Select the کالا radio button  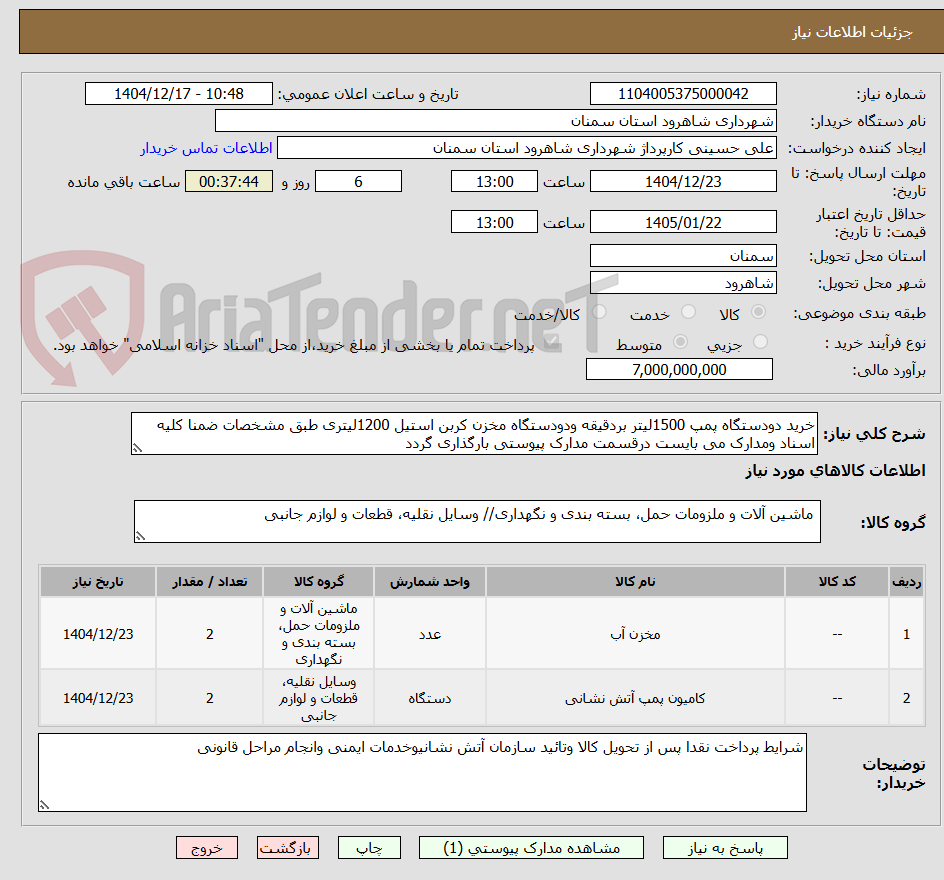tap(759, 312)
